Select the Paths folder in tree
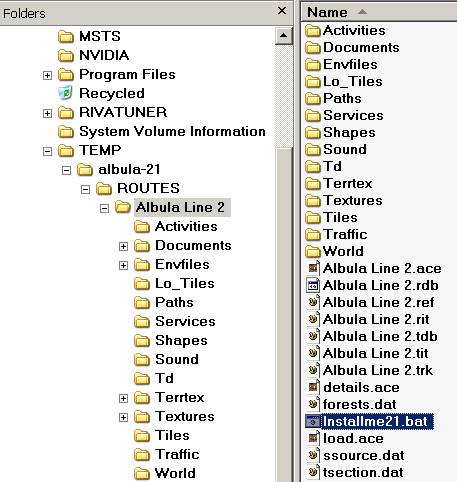457x482 pixels. point(174,302)
